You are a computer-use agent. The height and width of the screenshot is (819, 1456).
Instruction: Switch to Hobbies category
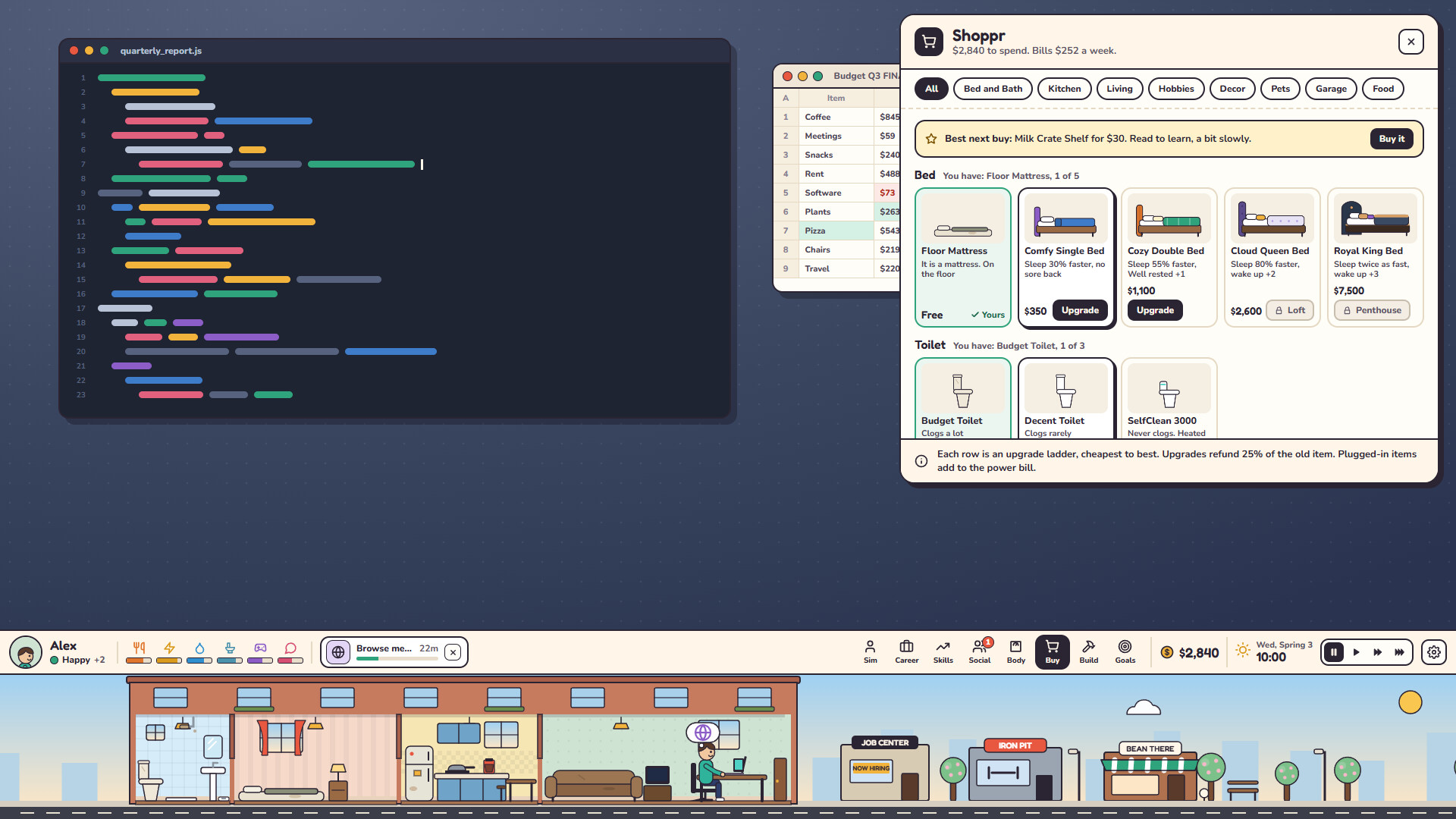point(1175,89)
